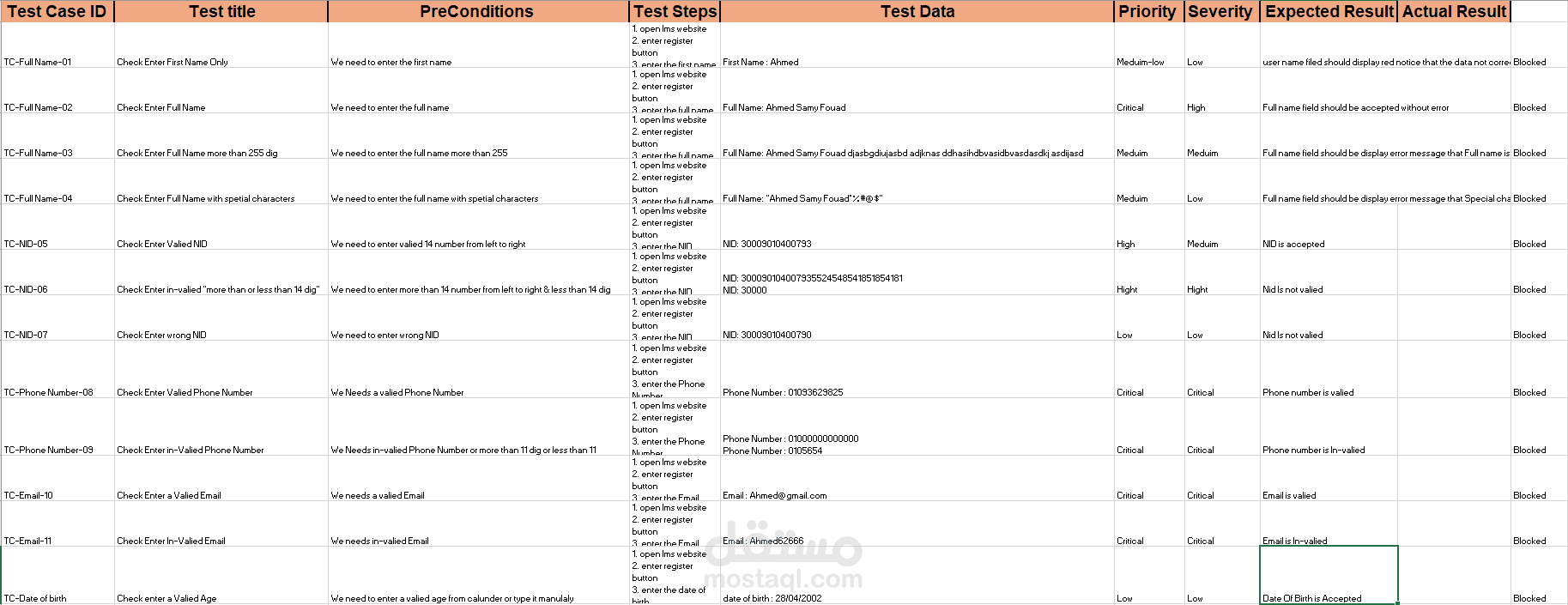This screenshot has width=1568, height=605.
Task: Click Priority 'Critical' in TC-Email-10 row
Action: (x=1148, y=479)
